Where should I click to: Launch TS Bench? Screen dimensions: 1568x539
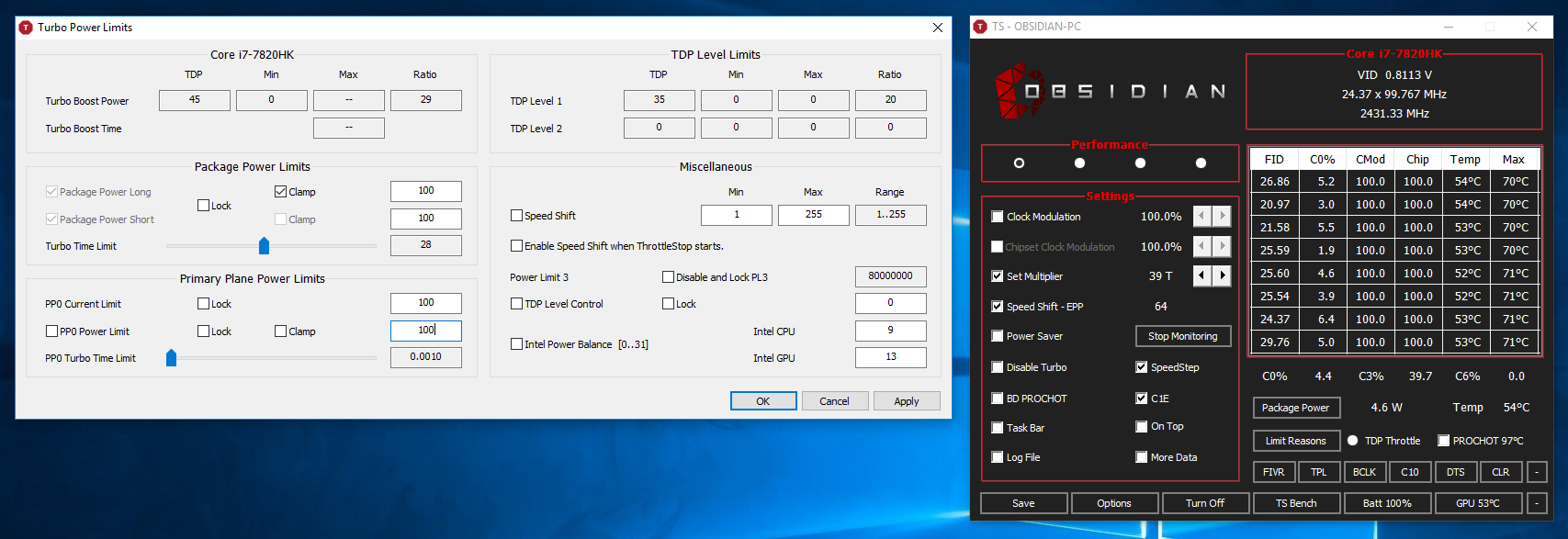point(1296,503)
